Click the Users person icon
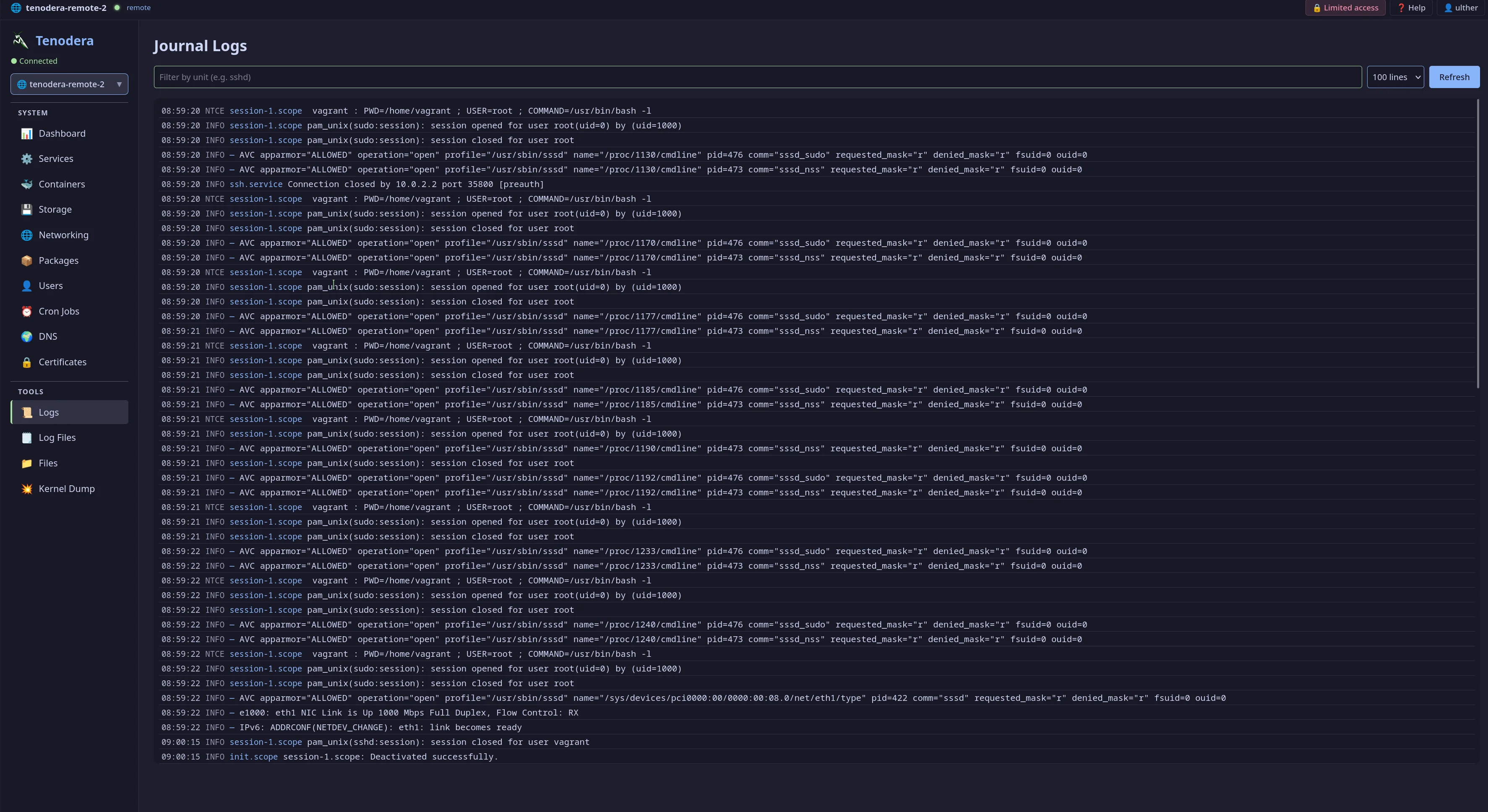 click(26, 286)
